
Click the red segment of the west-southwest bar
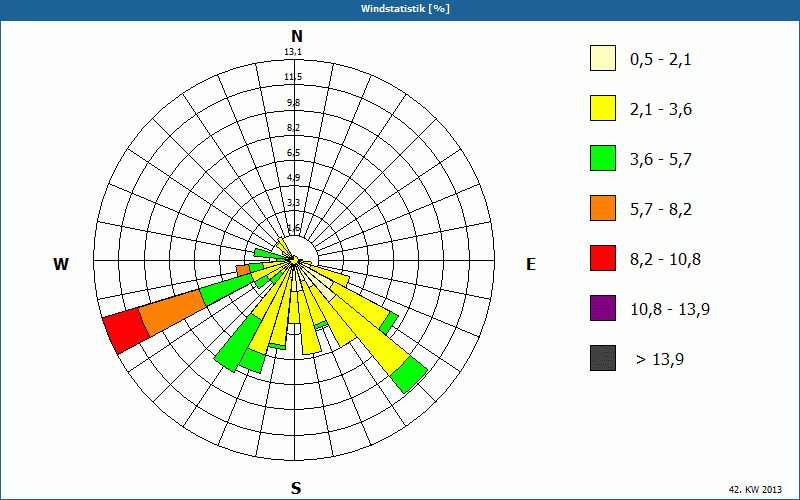pos(126,331)
